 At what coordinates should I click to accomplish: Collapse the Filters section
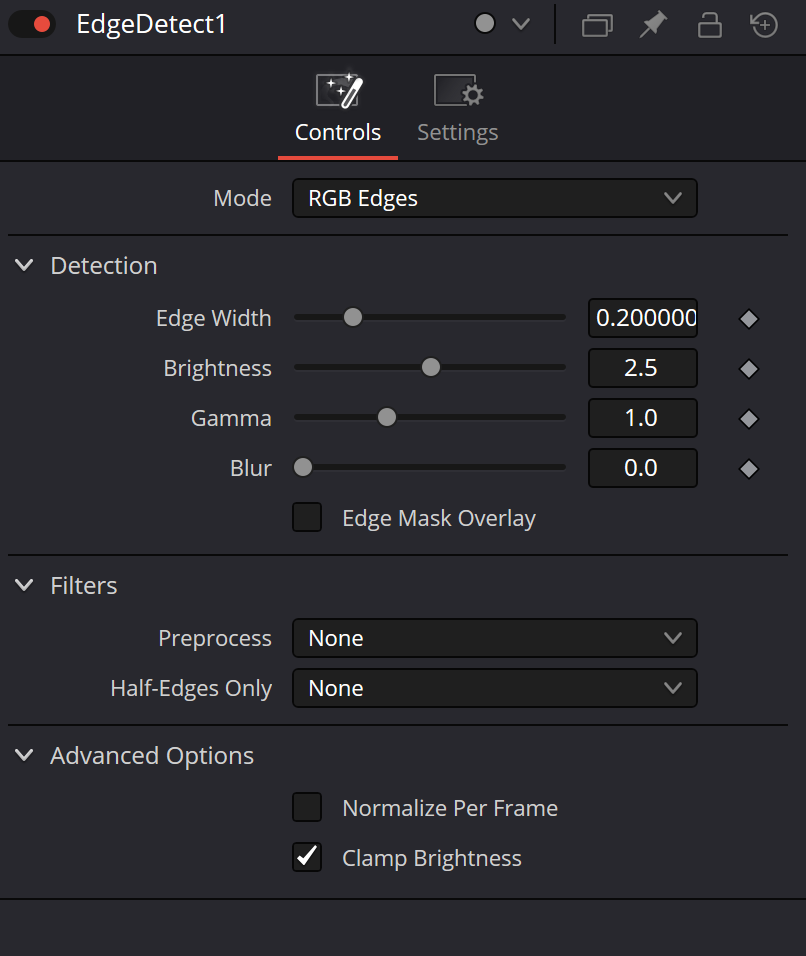tap(24, 585)
